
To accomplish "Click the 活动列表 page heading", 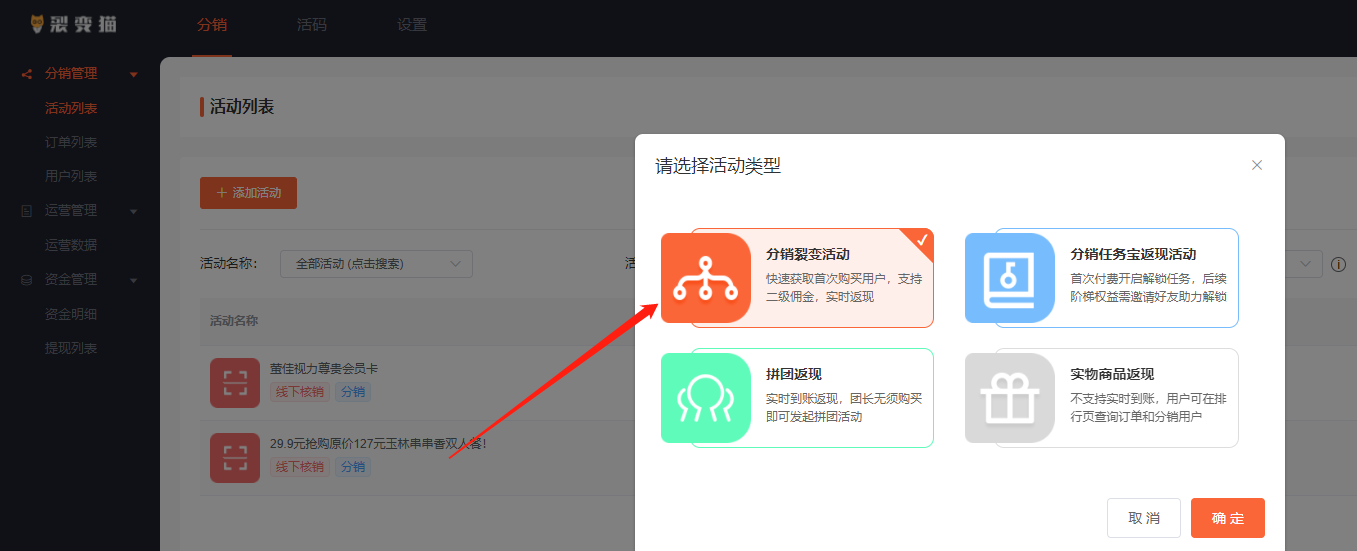I will [x=242, y=107].
